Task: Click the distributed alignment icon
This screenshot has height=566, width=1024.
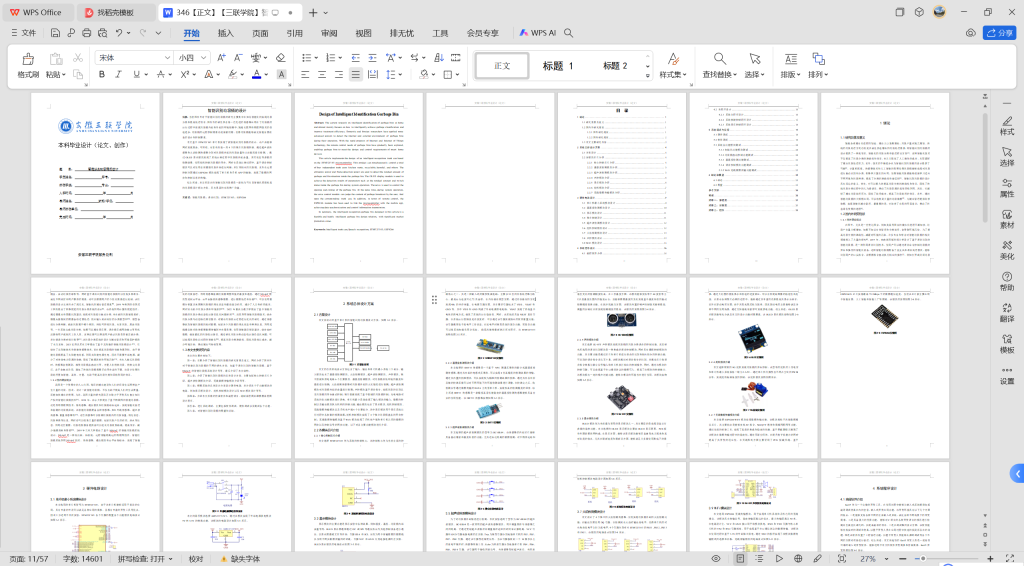Action: click(x=373, y=74)
